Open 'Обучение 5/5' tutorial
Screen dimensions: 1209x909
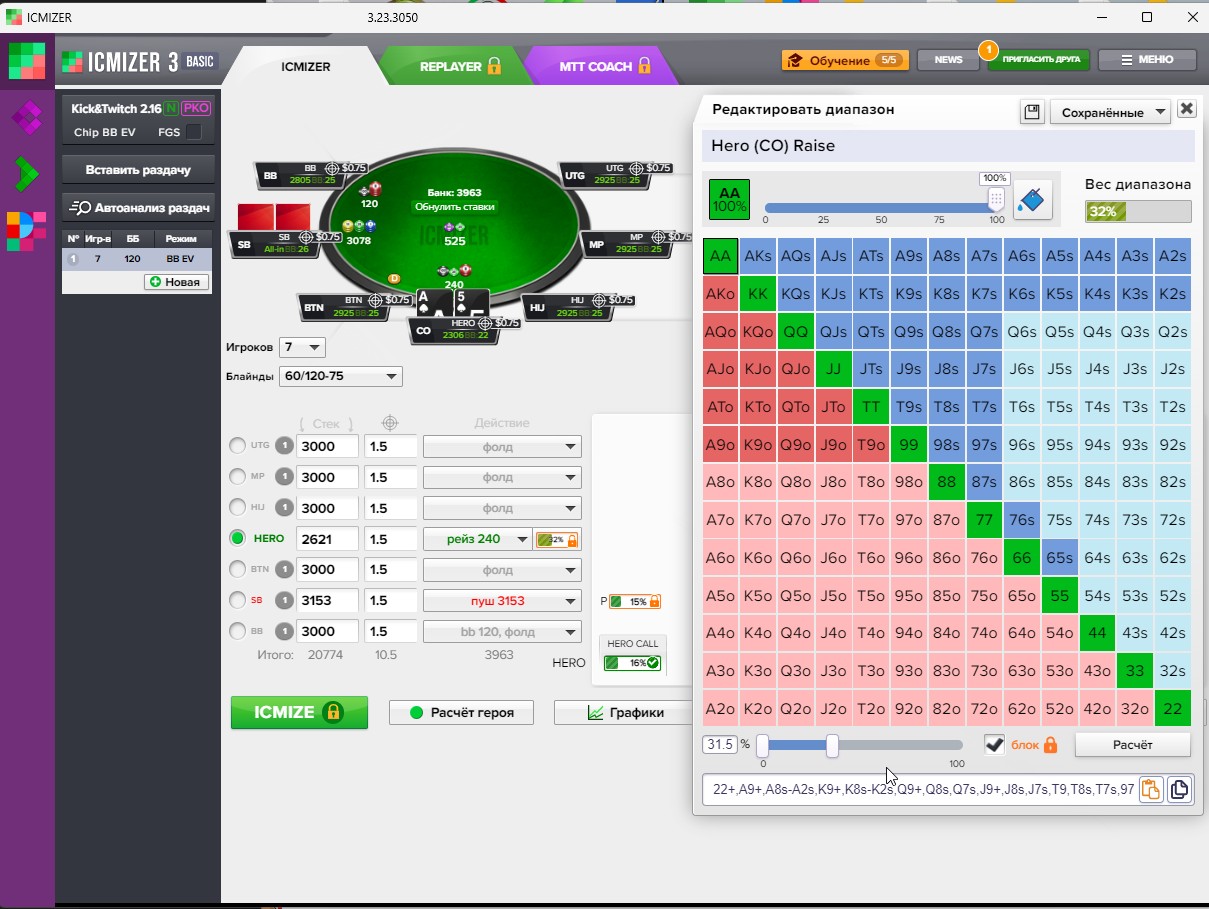845,60
